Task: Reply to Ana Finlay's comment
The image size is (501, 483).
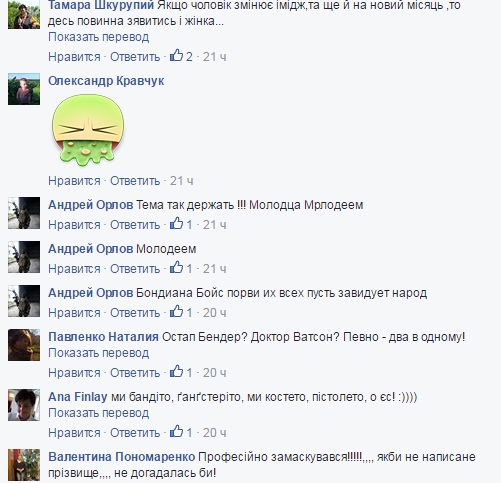Action: (x=135, y=433)
